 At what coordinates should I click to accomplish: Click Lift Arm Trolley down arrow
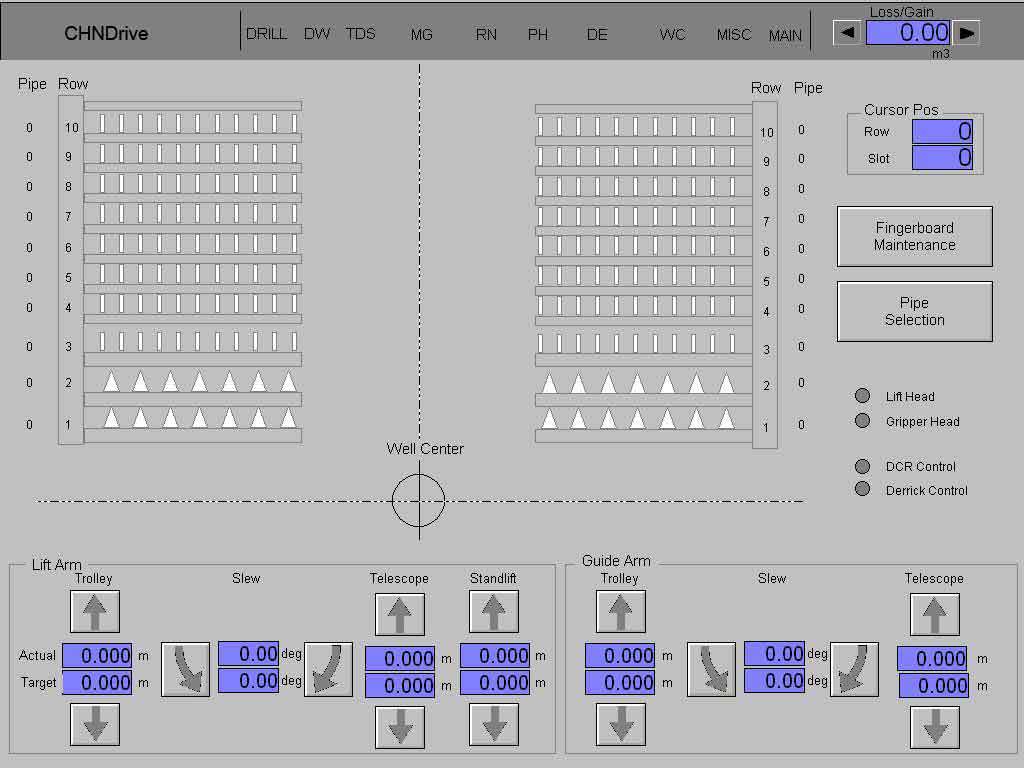(95, 724)
